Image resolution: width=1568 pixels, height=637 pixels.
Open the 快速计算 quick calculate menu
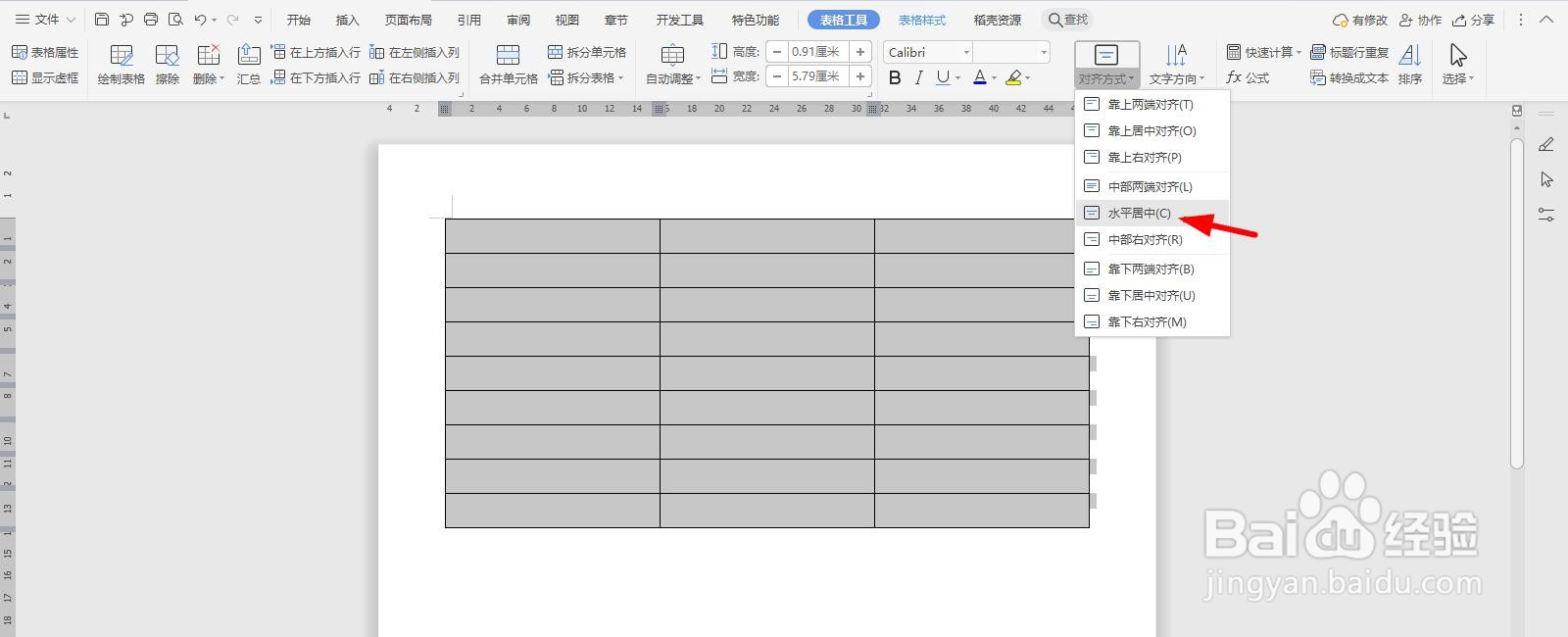tap(1264, 52)
